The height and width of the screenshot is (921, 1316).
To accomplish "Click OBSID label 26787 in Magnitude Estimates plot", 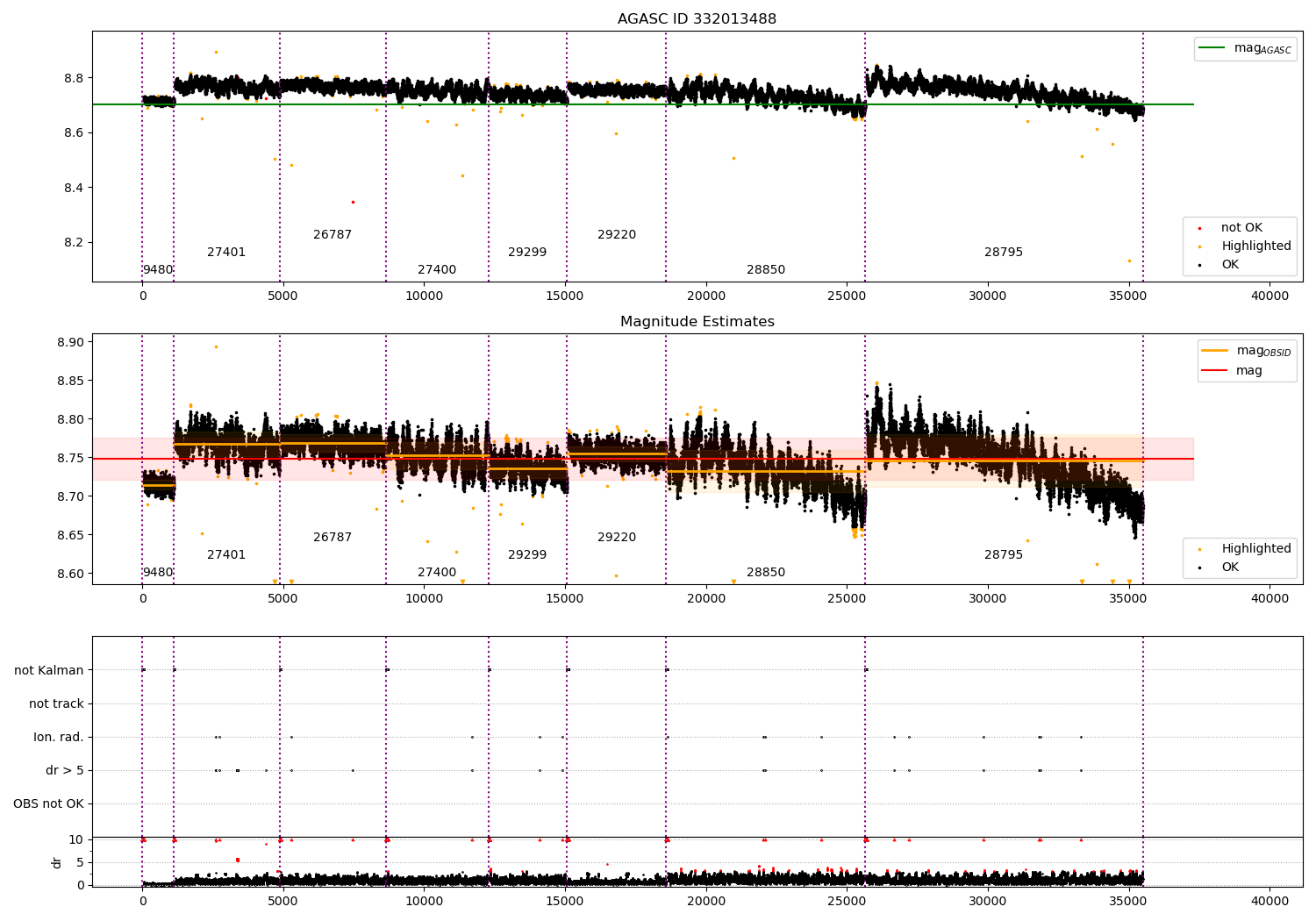I will tap(333, 537).
